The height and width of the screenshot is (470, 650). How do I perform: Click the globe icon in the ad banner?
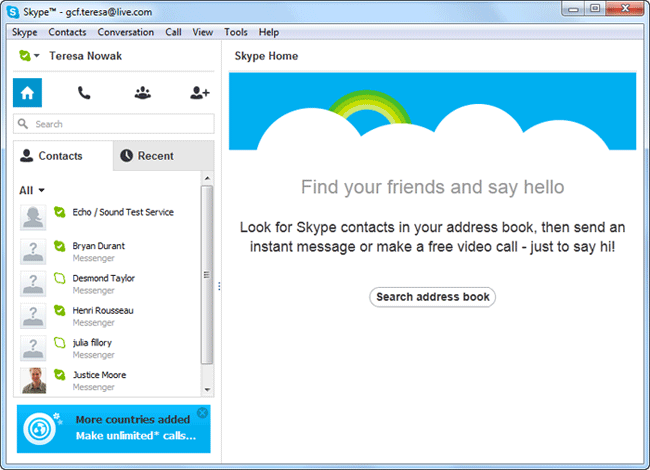click(x=40, y=429)
